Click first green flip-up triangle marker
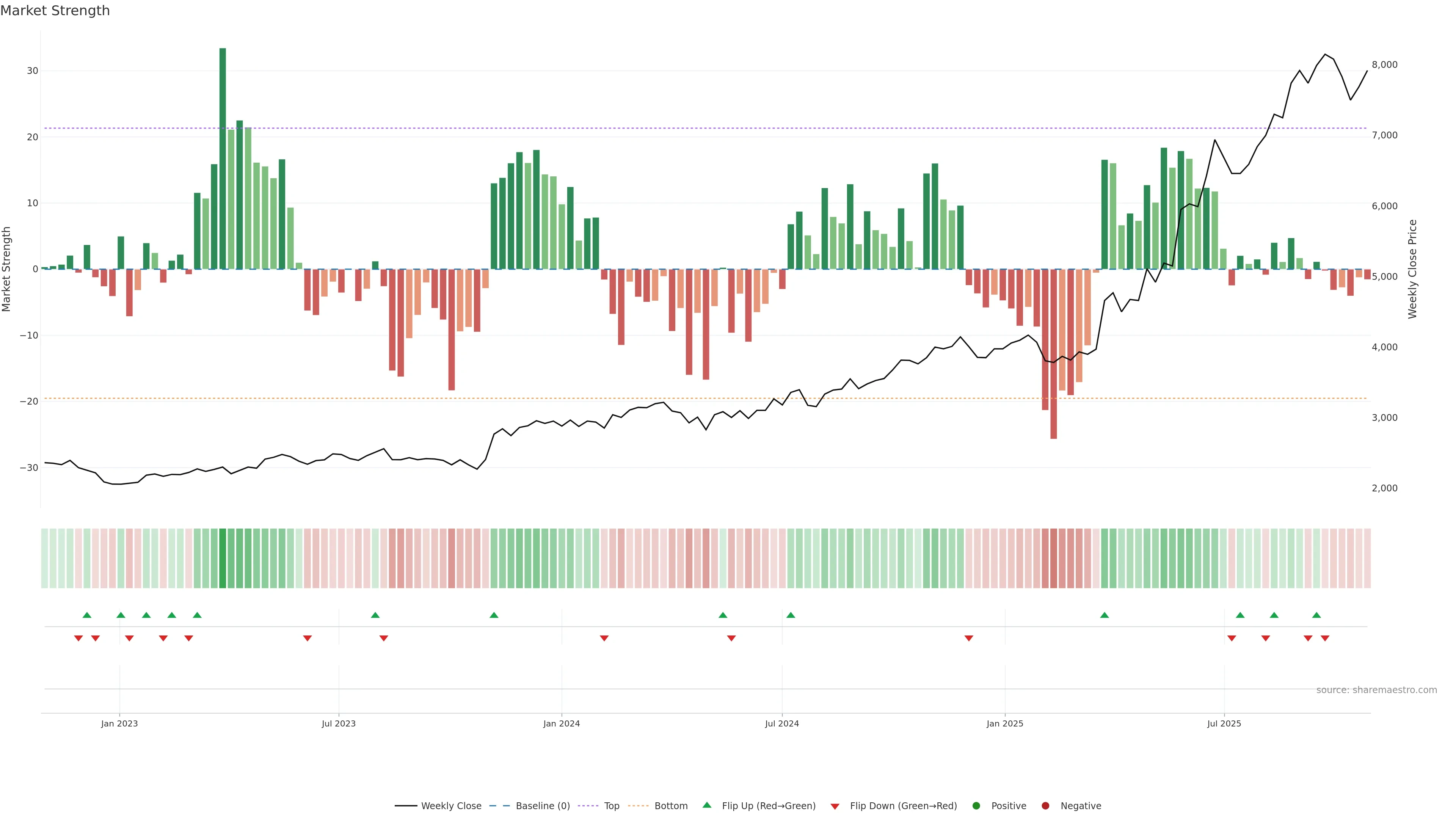The image size is (1456, 819). (87, 615)
